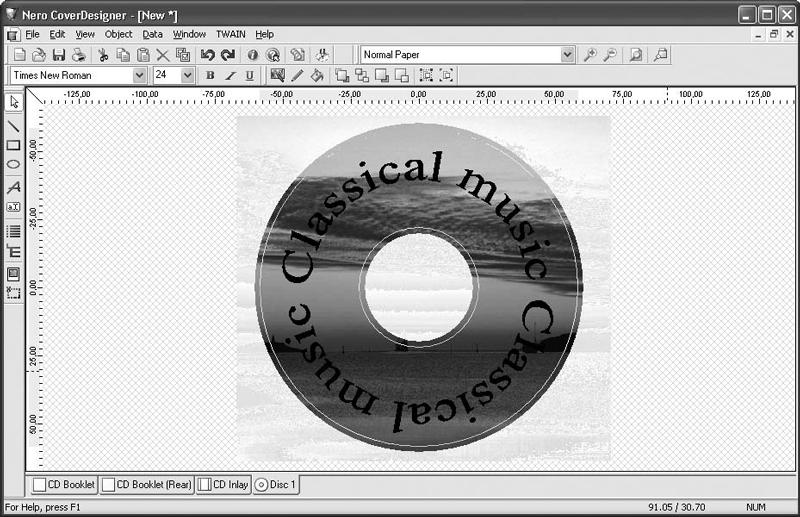Pick the Text Box tool
Image resolution: width=800 pixels, height=517 pixels.
click(14, 207)
